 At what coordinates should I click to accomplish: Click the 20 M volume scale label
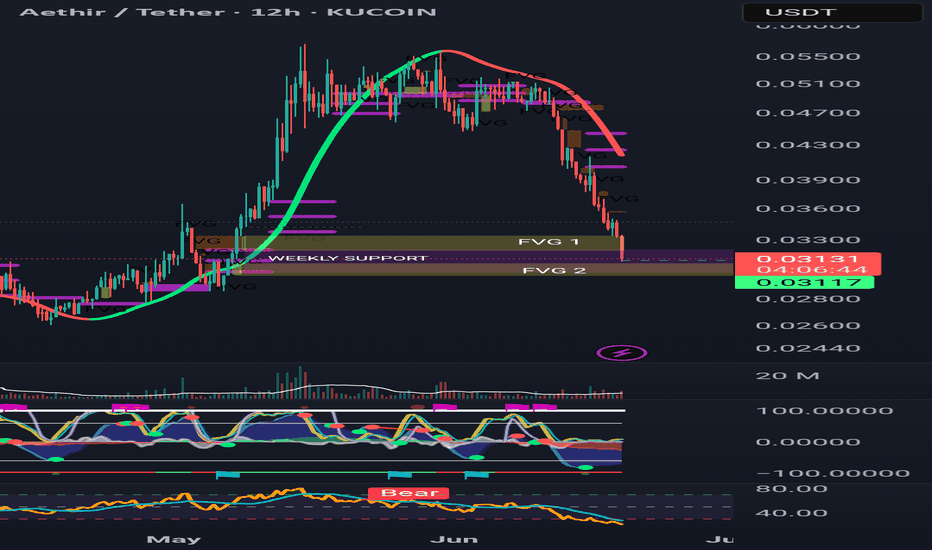(x=788, y=376)
